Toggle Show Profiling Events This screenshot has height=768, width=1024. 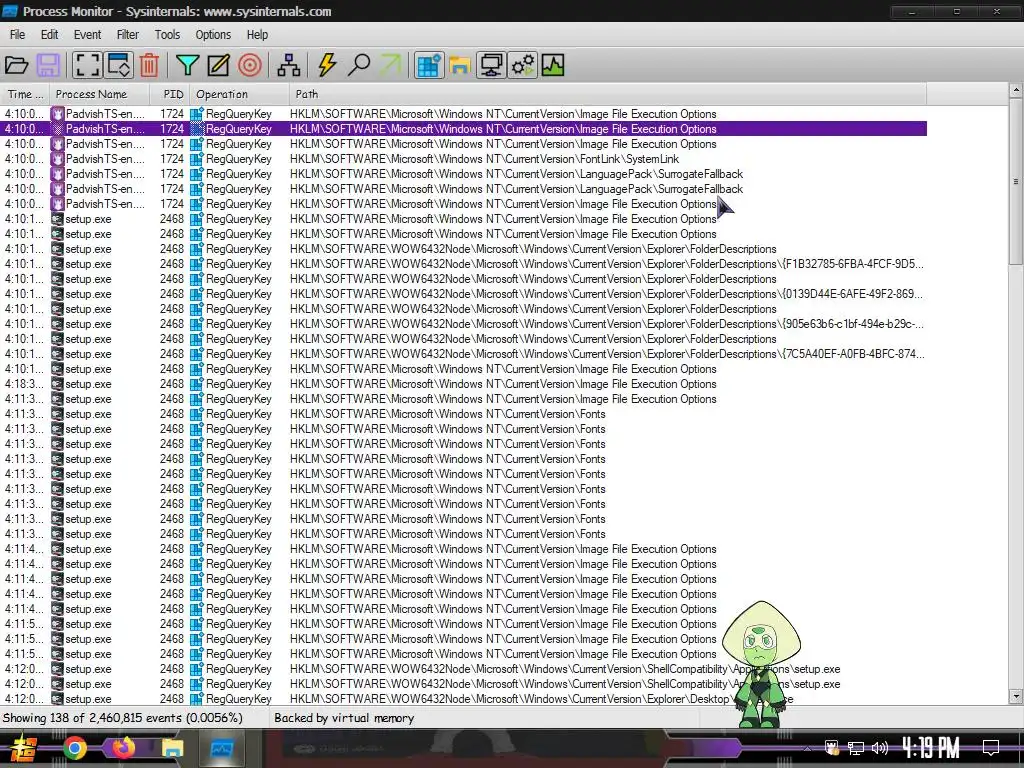[552, 65]
